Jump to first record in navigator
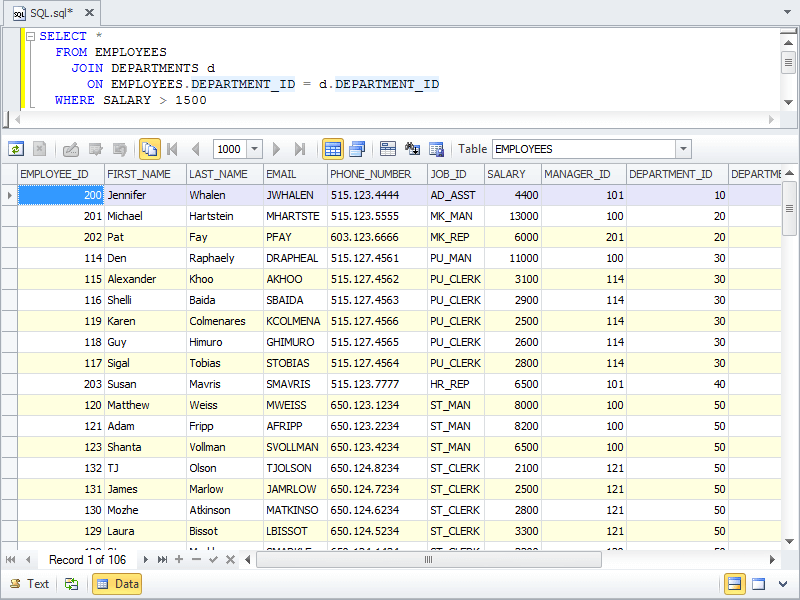Screen dimensions: 800x600 pyautogui.click(x=10, y=560)
